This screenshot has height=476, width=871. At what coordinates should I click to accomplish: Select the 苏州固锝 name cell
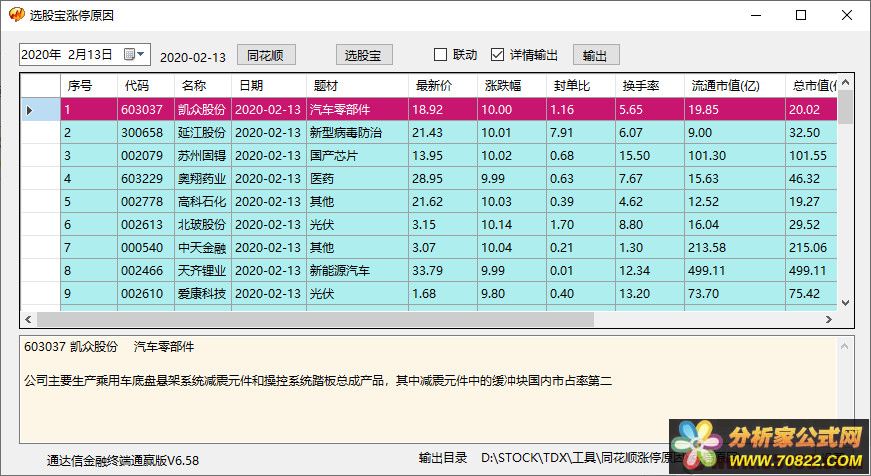click(x=202, y=156)
